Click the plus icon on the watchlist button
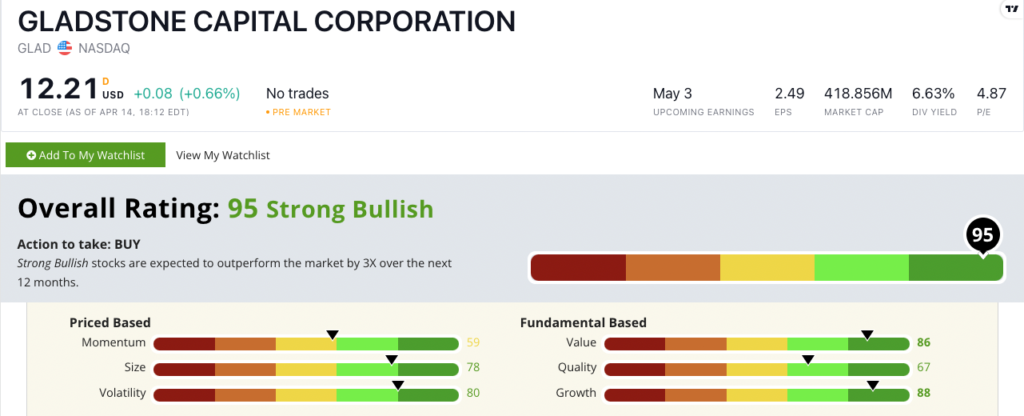 pyautogui.click(x=32, y=155)
